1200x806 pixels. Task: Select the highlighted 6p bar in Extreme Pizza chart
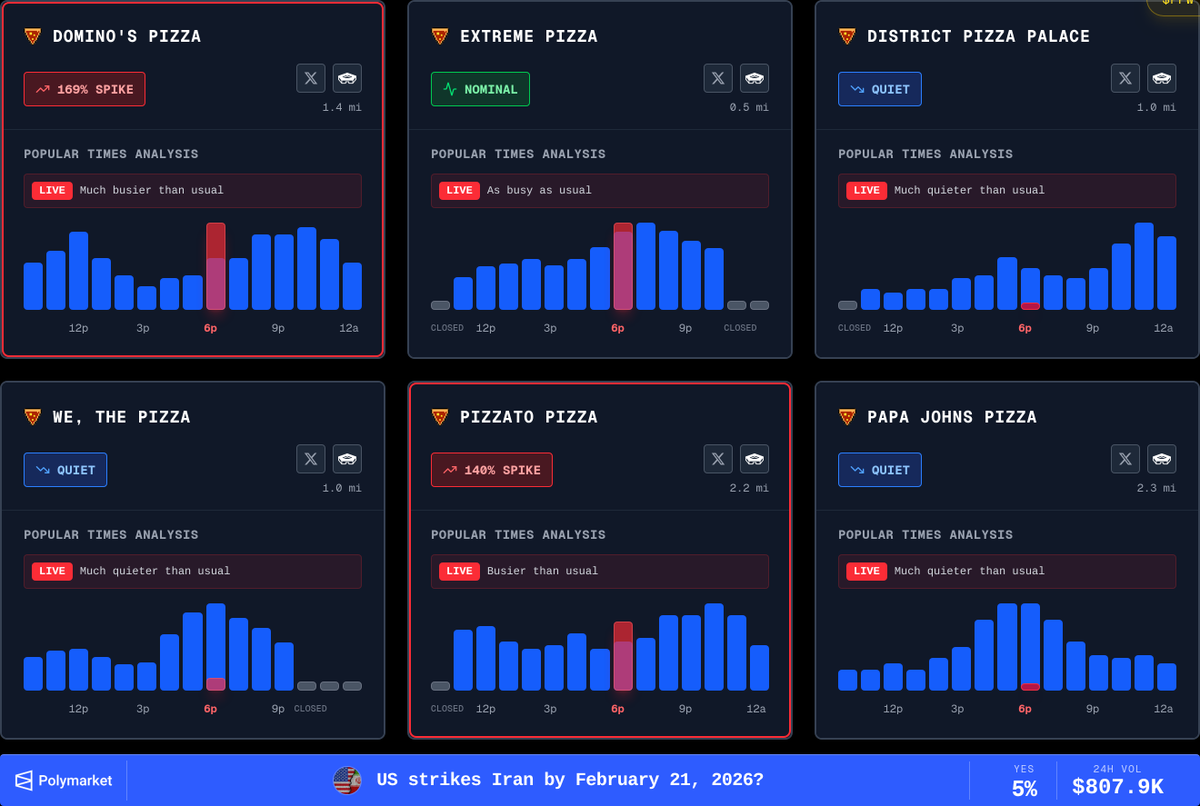point(623,266)
